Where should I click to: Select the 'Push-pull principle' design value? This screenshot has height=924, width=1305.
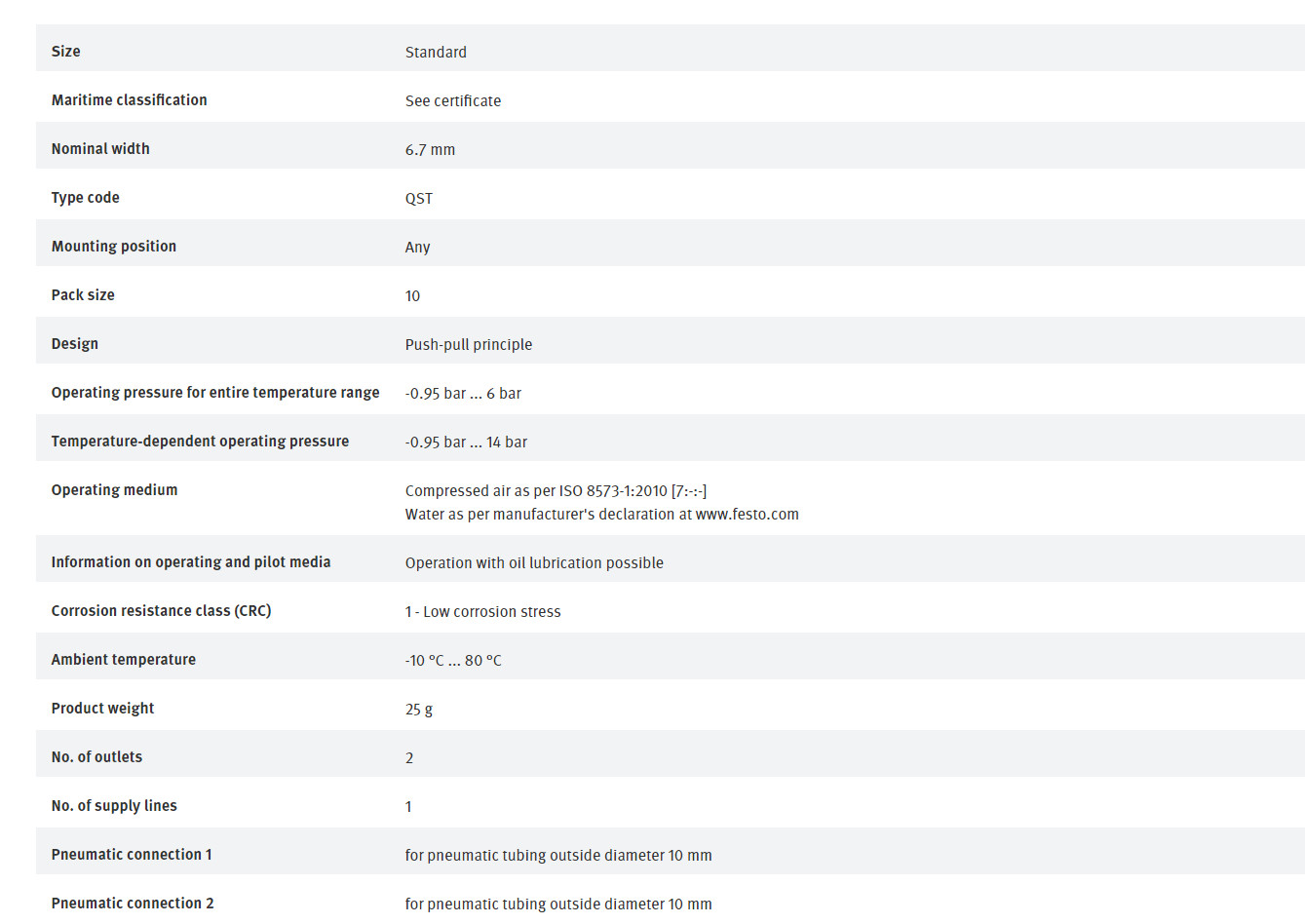click(469, 345)
